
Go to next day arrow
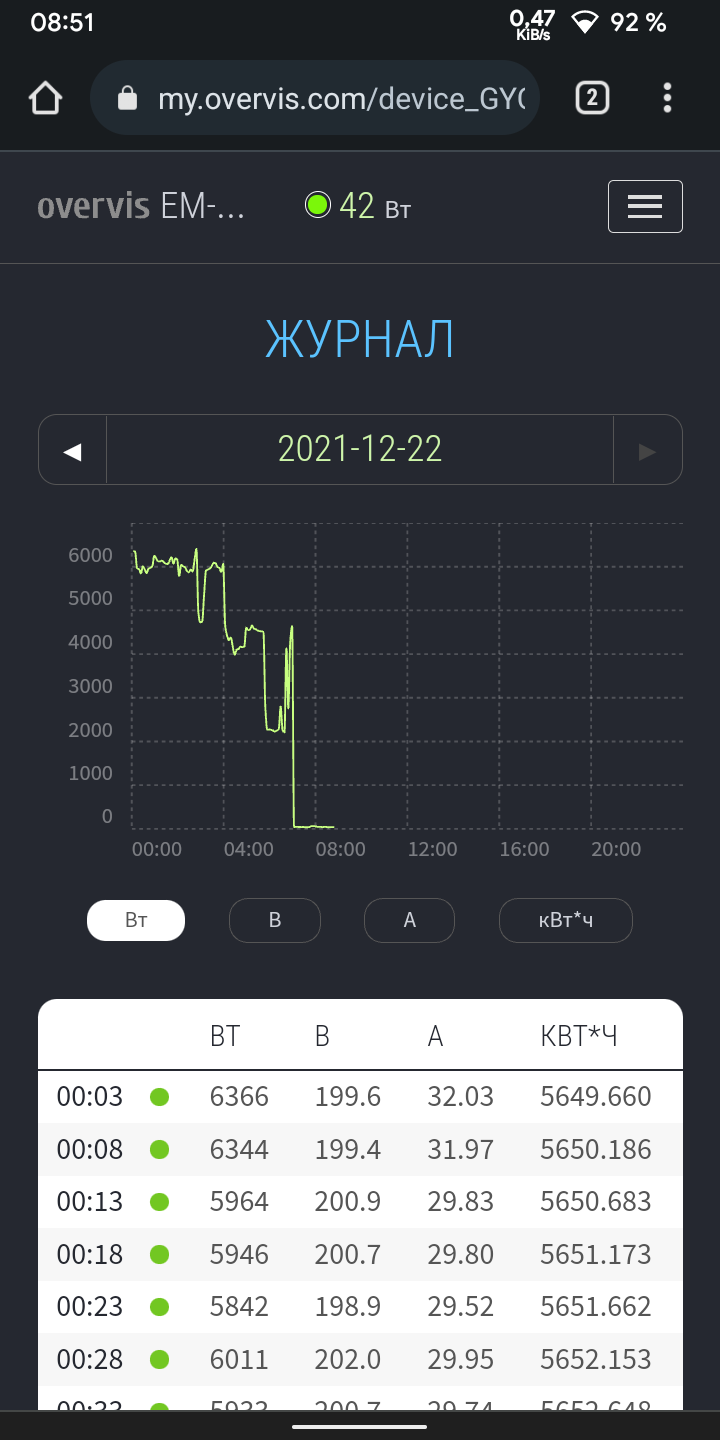click(647, 450)
